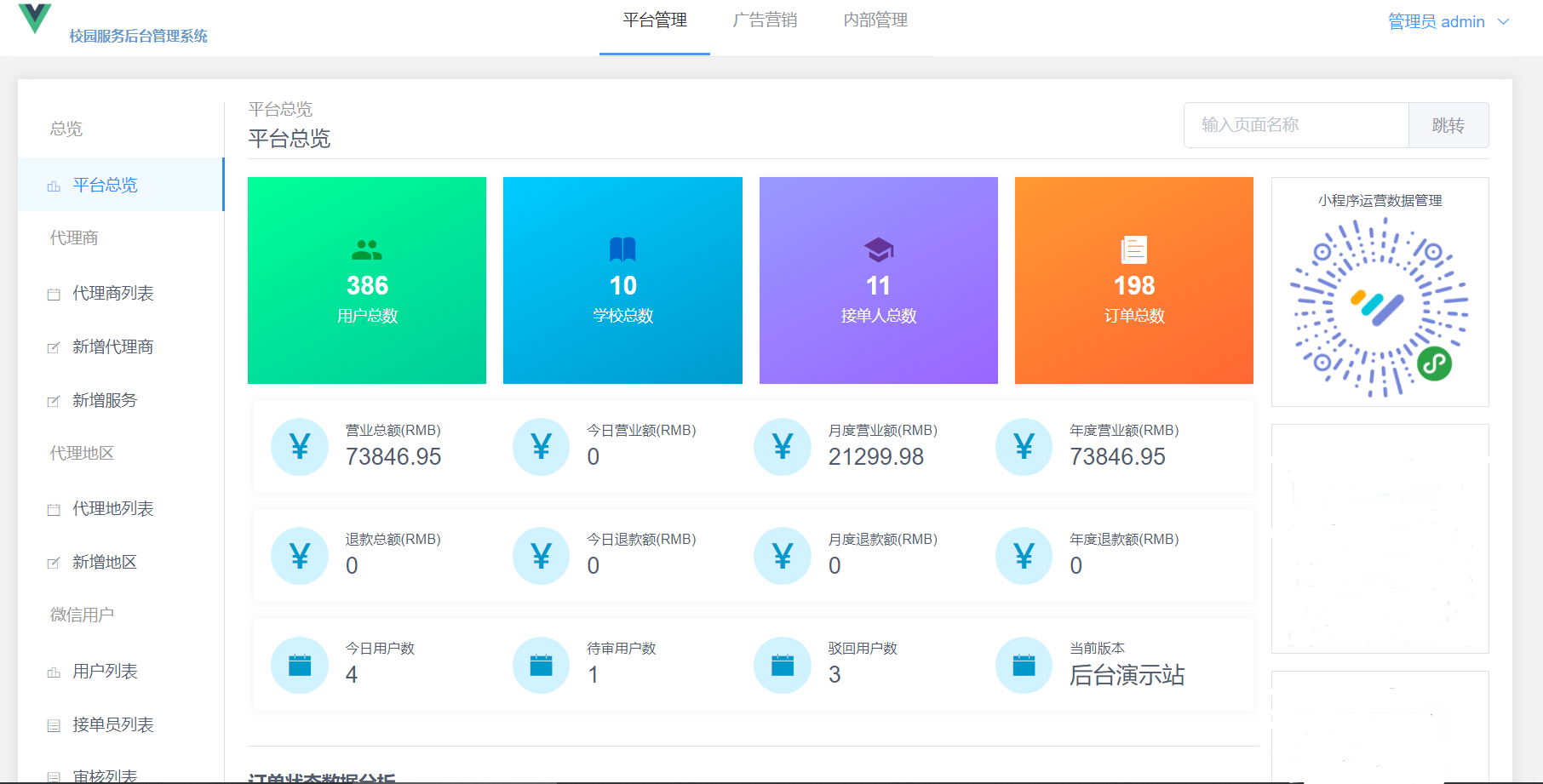Click the 73846.95 value under 营业总额(RMB)

(393, 457)
